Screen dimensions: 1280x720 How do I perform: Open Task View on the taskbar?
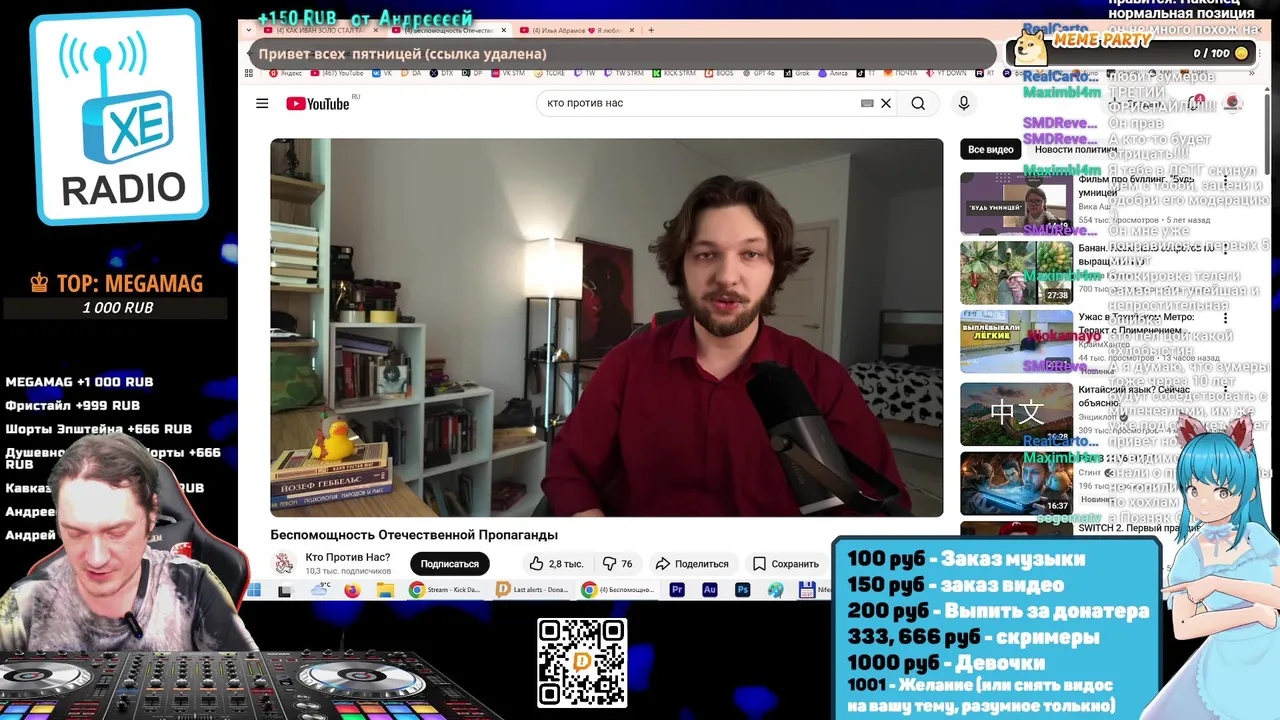point(285,591)
